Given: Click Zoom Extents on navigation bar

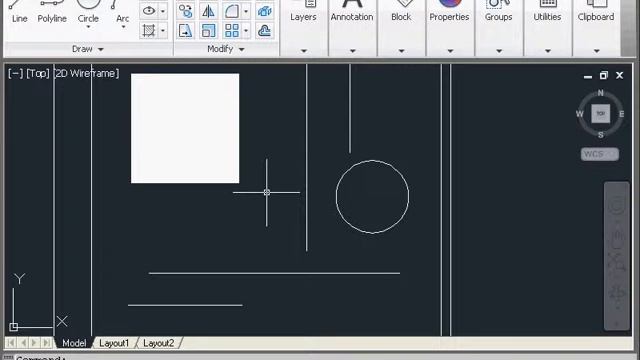Looking at the screenshot, I should [617, 263].
